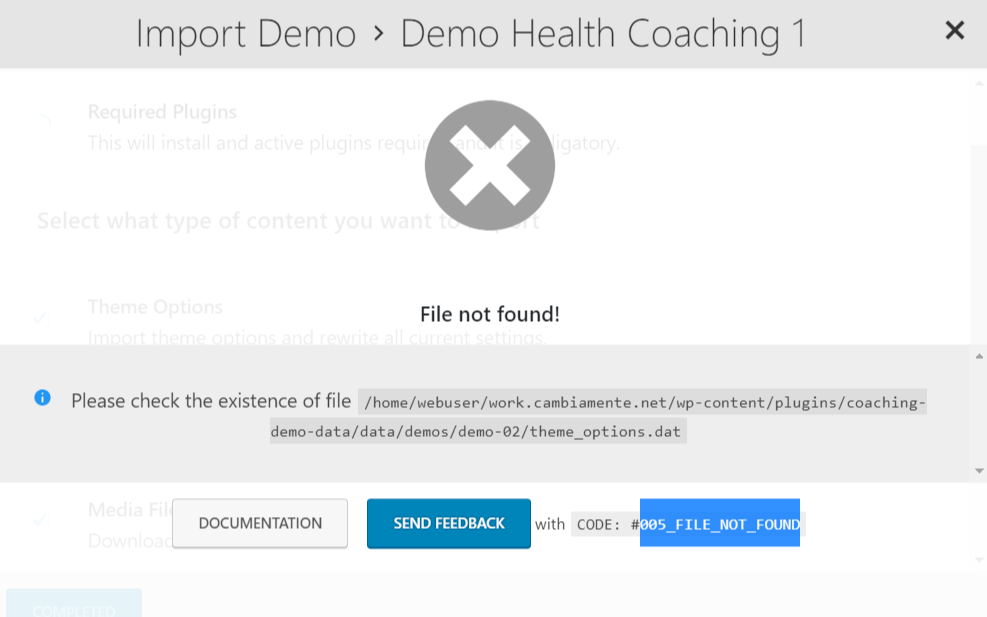Viewport: 987px width, 617px height.
Task: Open the Documentation button
Action: 260,523
